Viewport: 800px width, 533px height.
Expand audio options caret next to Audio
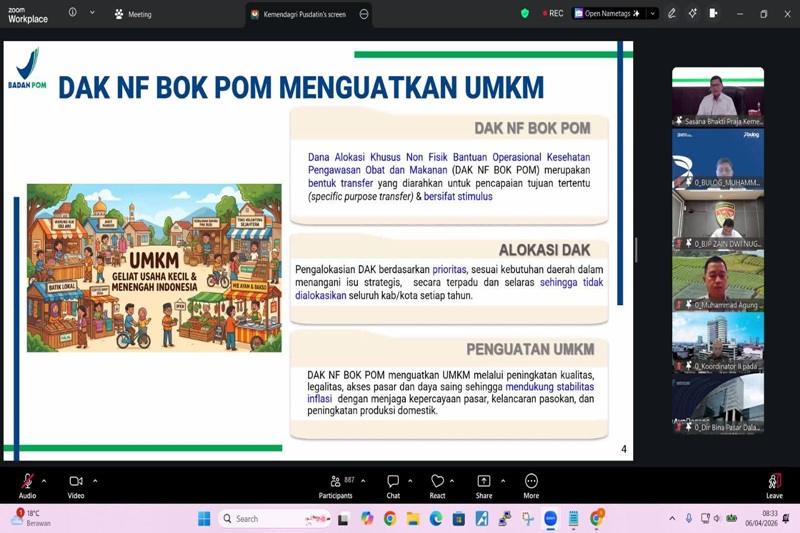click(45, 480)
